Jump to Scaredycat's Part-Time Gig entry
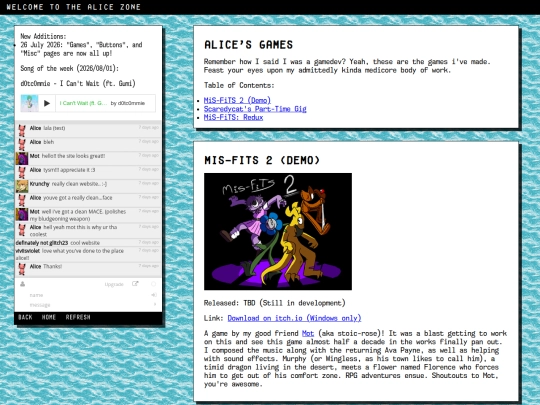540x405 pixels. tap(255, 109)
